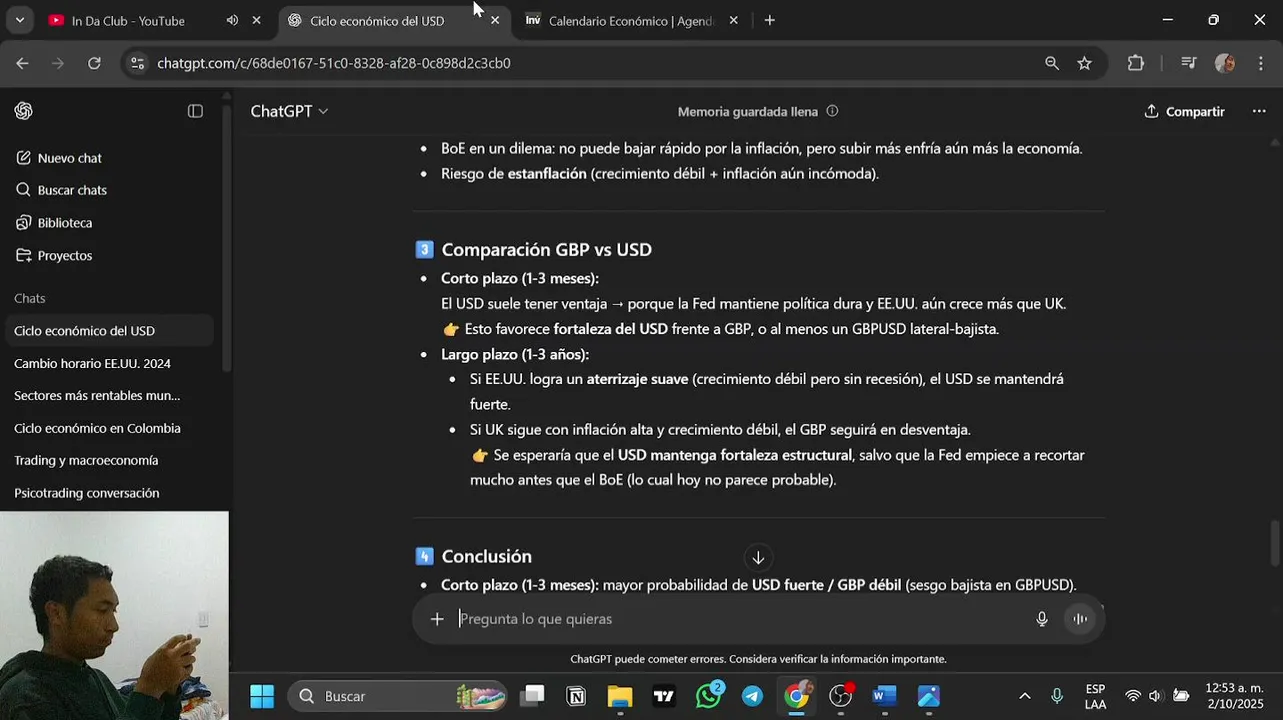Switch ESP LAA keyboard language
The height and width of the screenshot is (720, 1283).
point(1095,696)
